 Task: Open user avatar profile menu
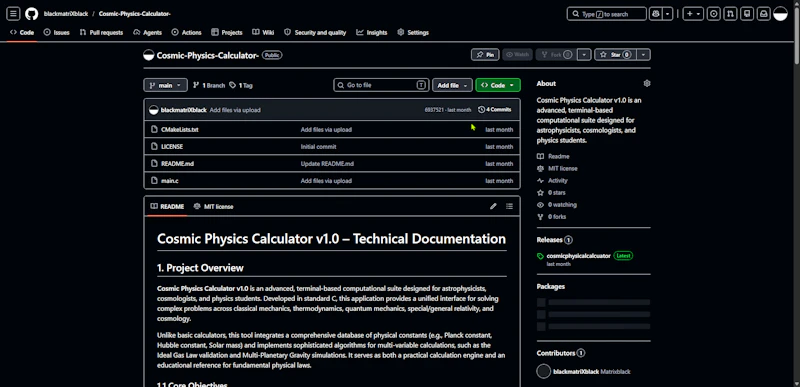click(781, 14)
